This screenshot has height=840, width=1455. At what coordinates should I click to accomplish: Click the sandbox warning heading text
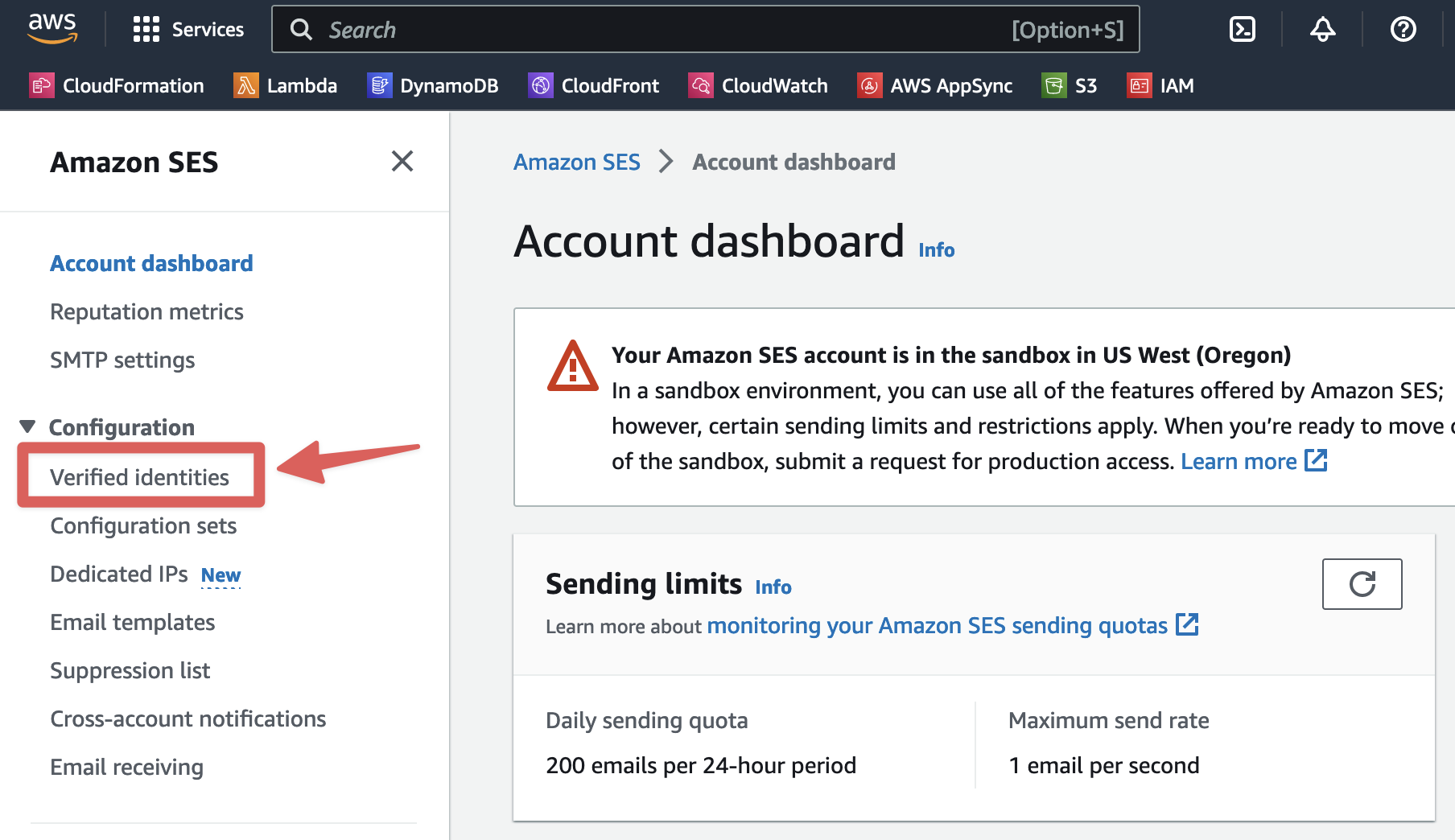[x=951, y=355]
